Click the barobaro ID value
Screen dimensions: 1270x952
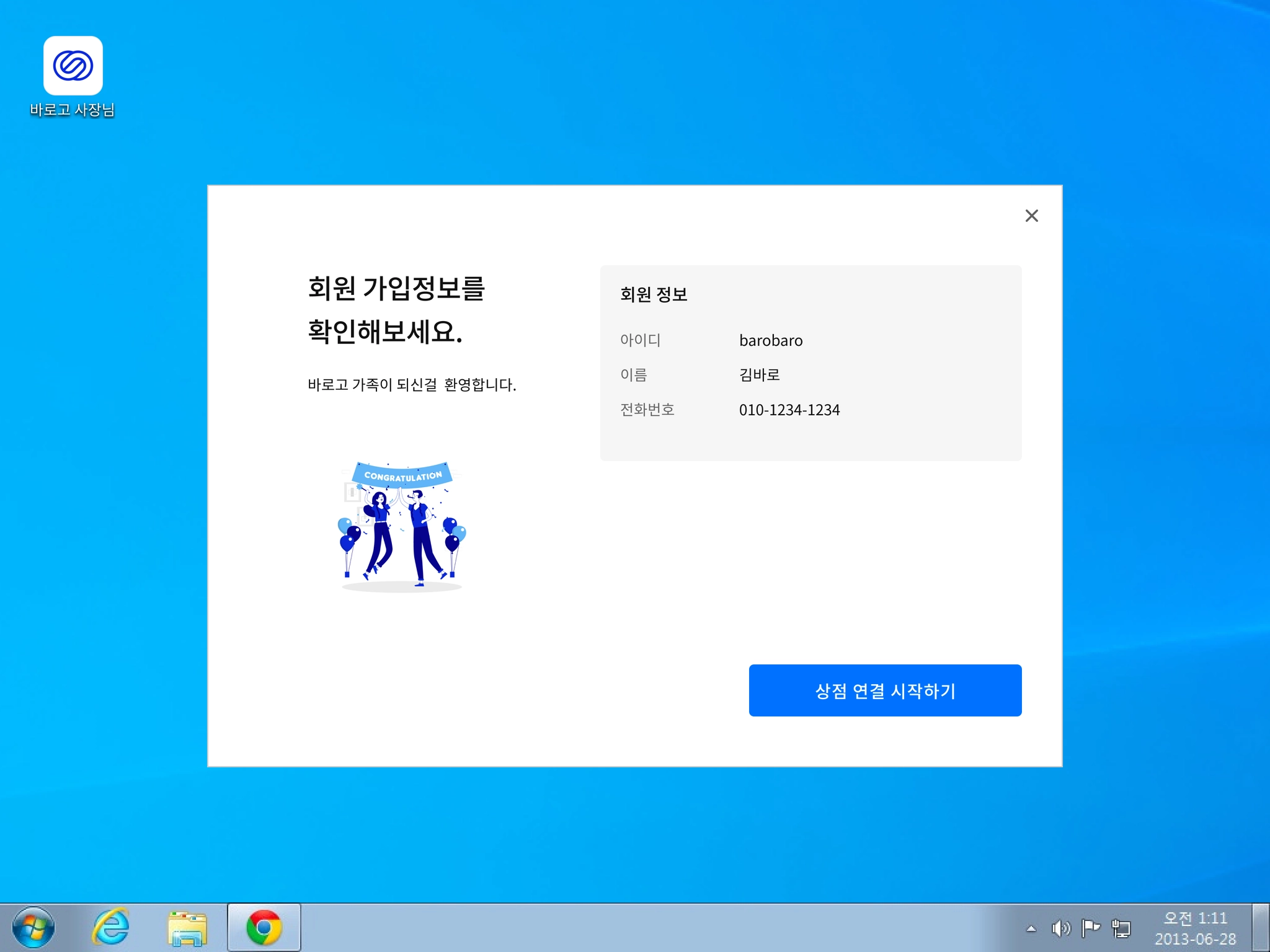click(770, 341)
